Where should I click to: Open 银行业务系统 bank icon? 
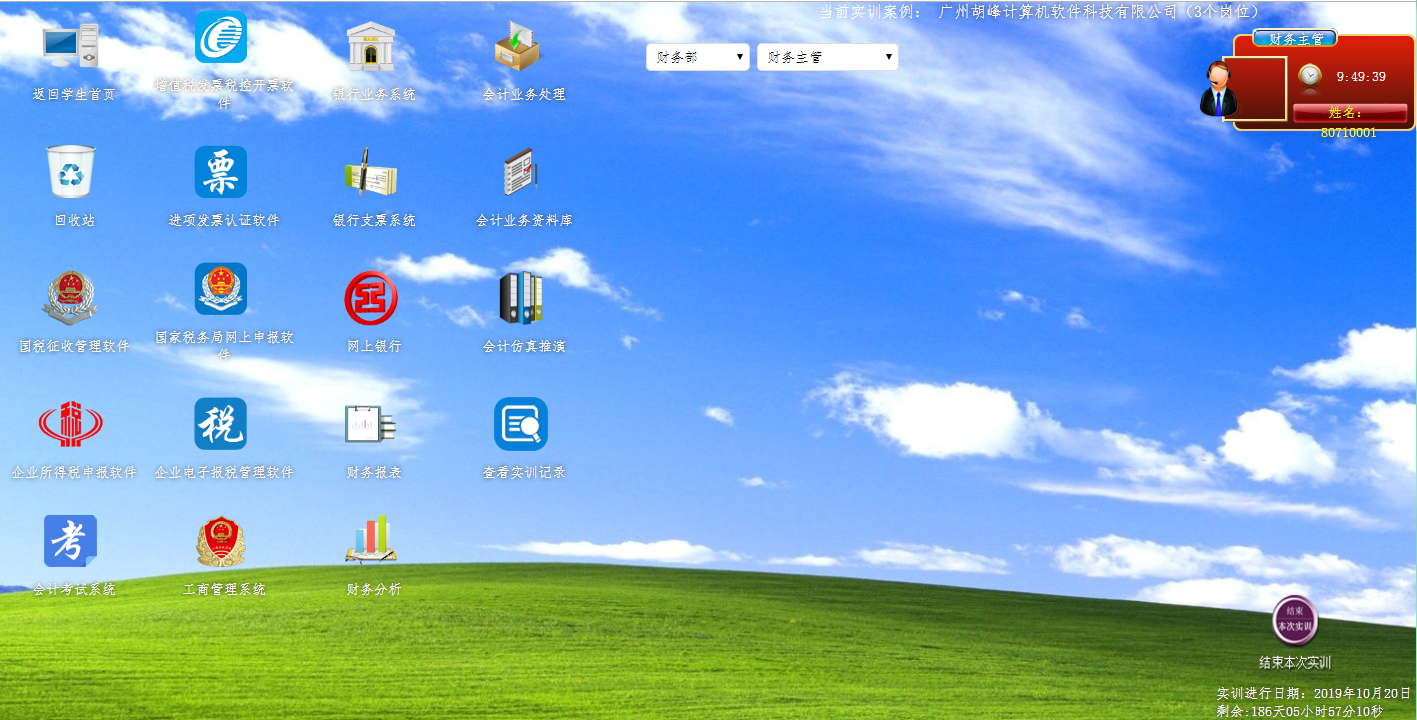coord(371,47)
